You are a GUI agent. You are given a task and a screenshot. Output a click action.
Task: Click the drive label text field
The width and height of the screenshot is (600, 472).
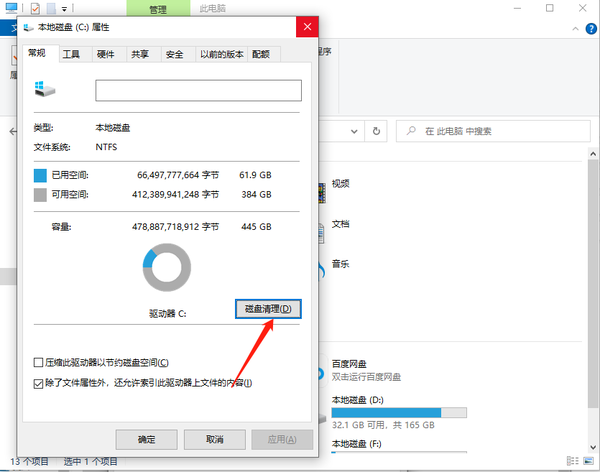[x=198, y=90]
